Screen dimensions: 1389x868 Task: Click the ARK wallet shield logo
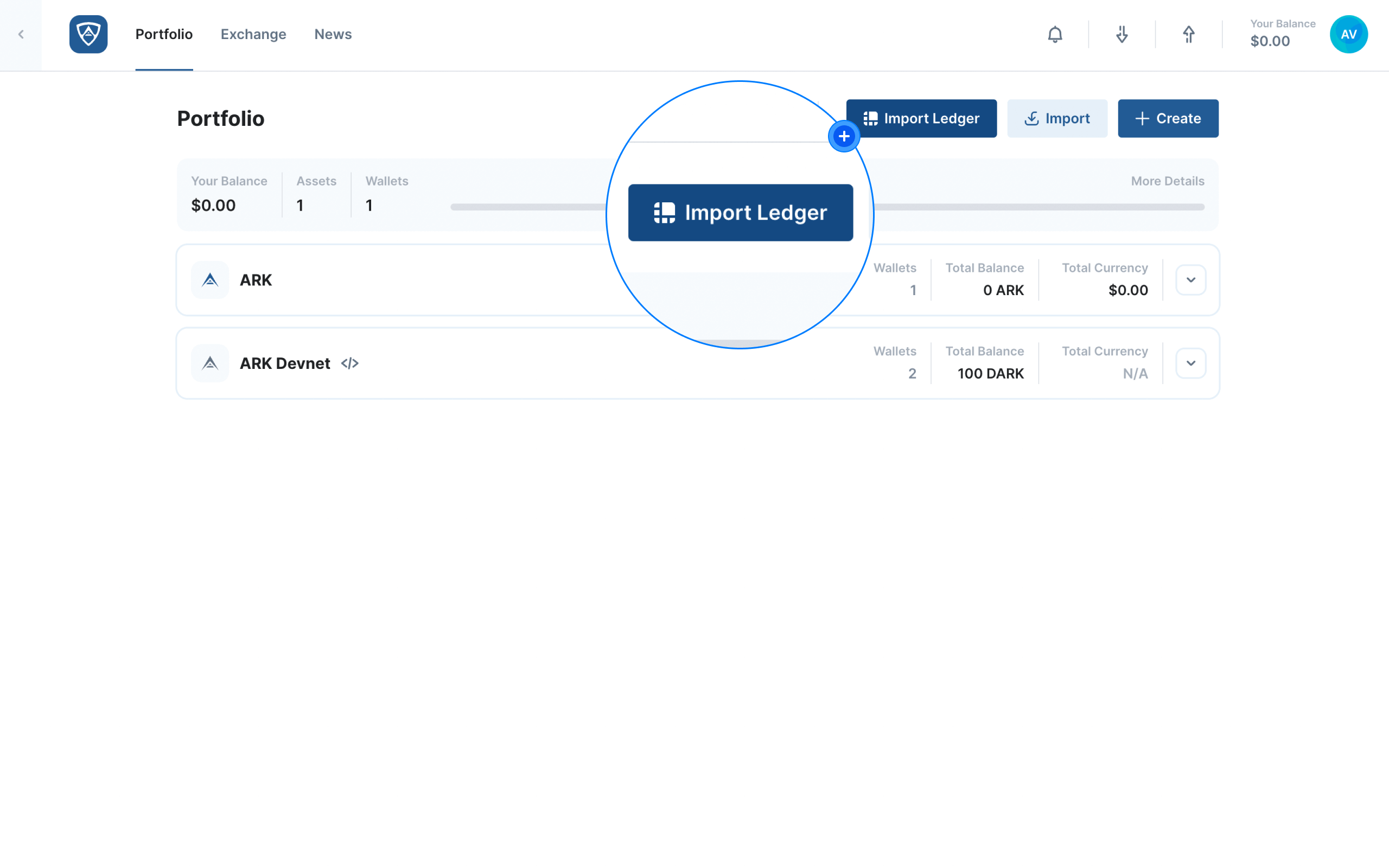coord(88,34)
